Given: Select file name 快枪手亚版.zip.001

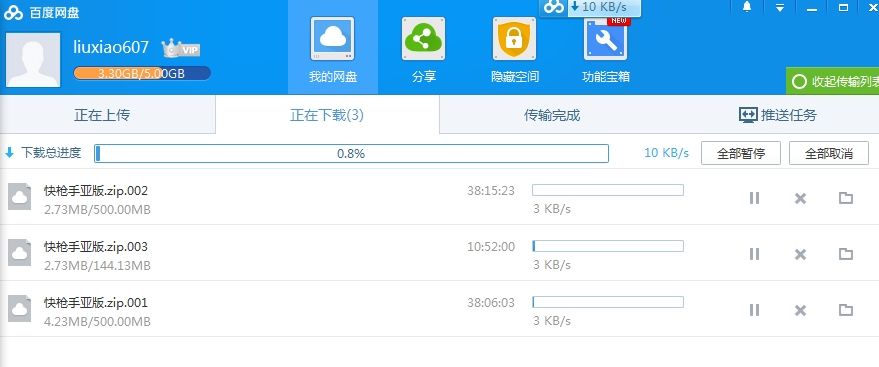Looking at the screenshot, I should 96,303.
